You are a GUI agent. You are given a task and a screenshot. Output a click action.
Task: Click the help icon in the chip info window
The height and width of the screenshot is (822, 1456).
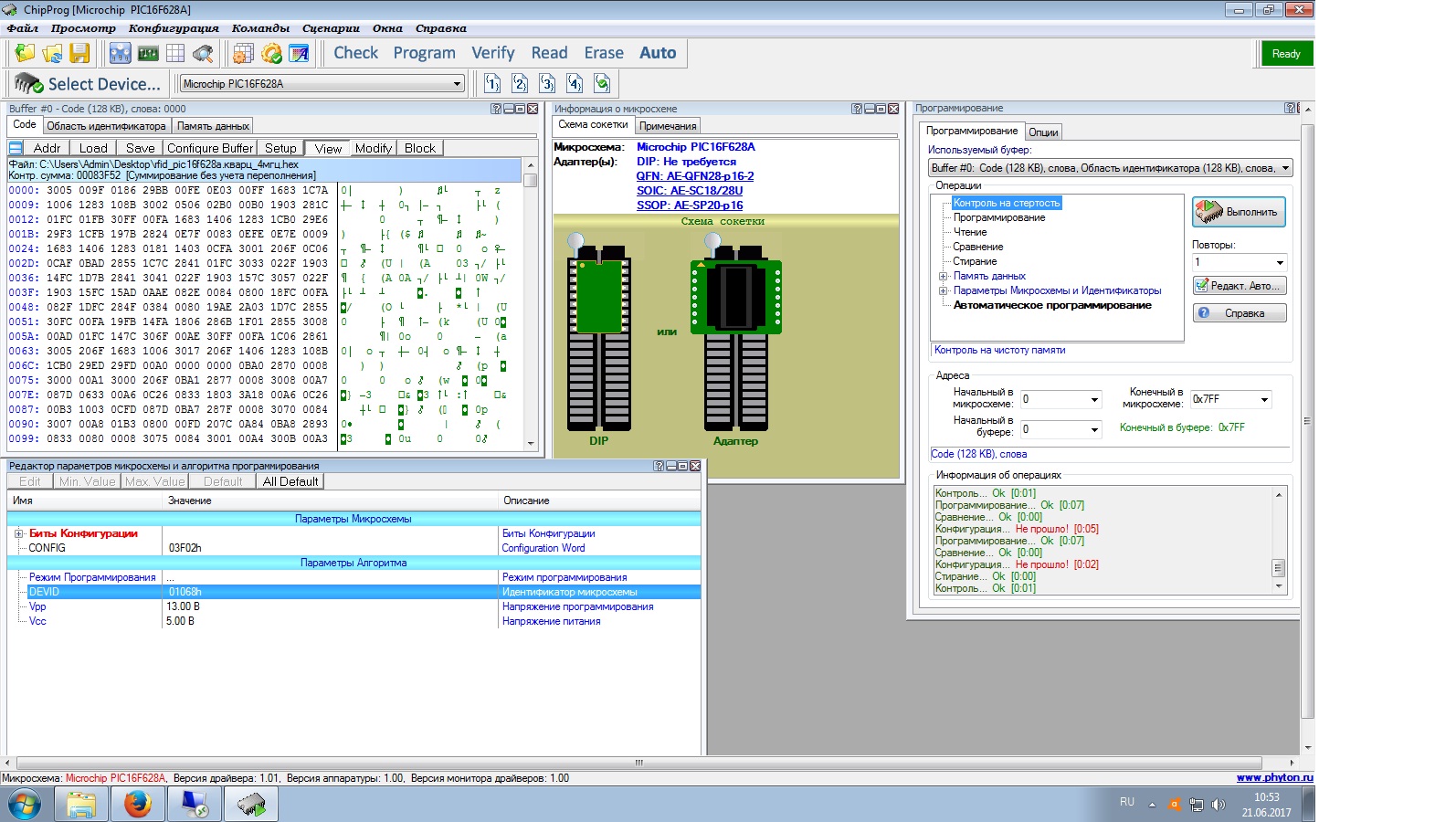pyautogui.click(x=857, y=109)
